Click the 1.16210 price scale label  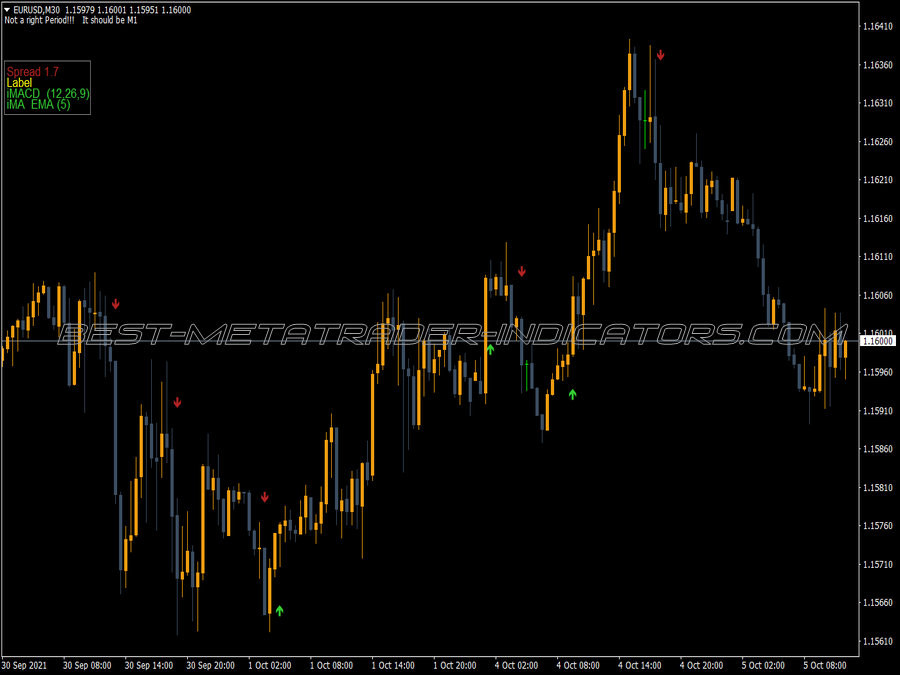pyautogui.click(x=878, y=180)
